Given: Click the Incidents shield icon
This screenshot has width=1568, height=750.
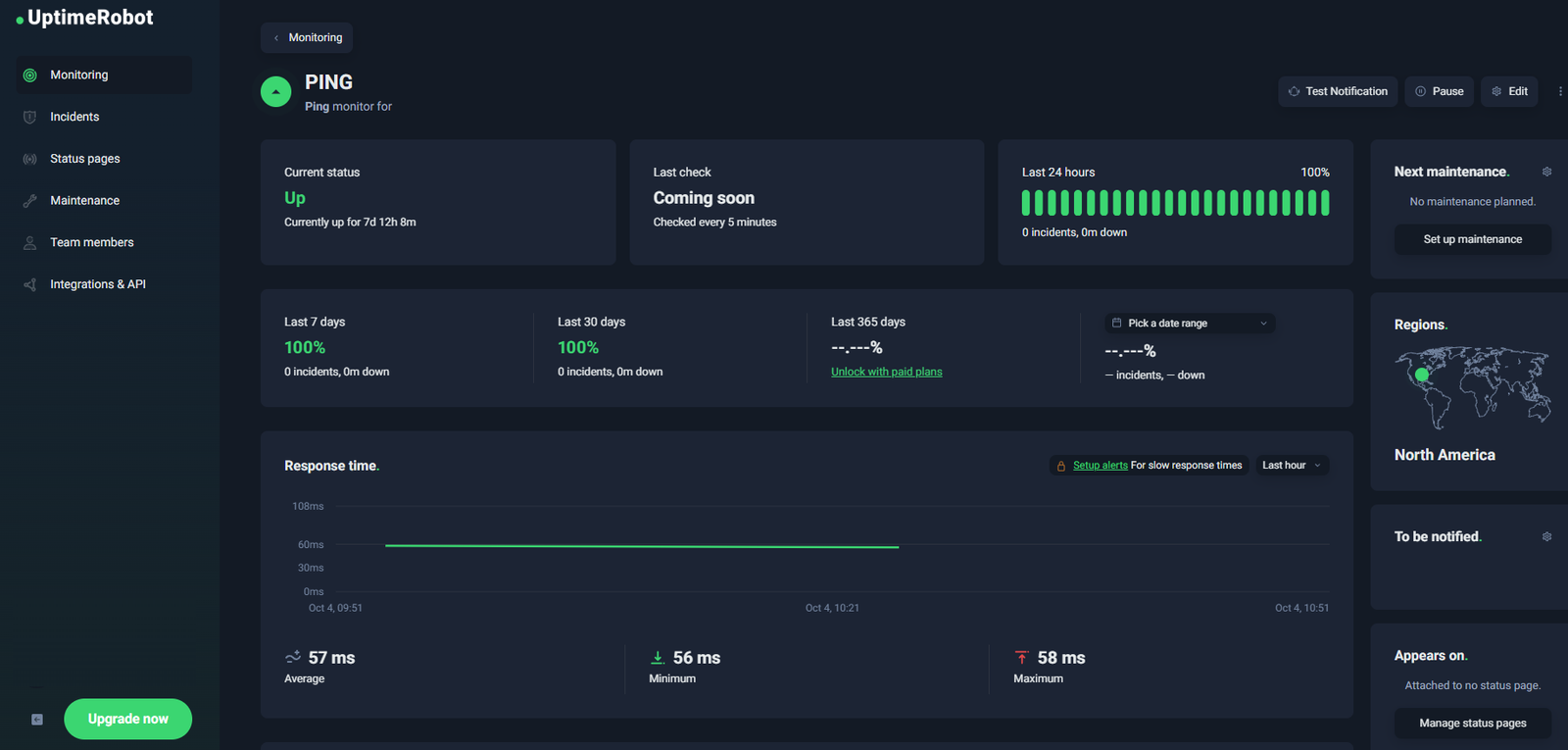Looking at the screenshot, I should coord(30,118).
